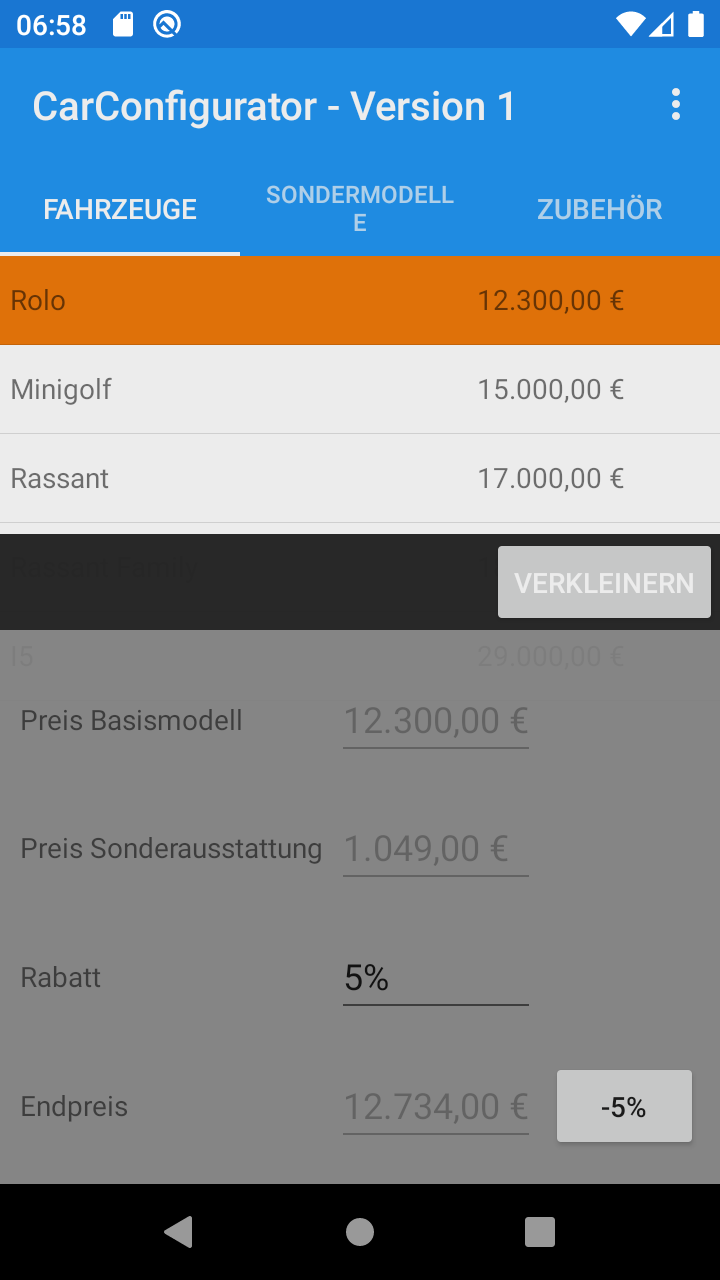This screenshot has height=1280, width=720.
Task: Switch to the Sondermodelle tab
Action: 360,209
